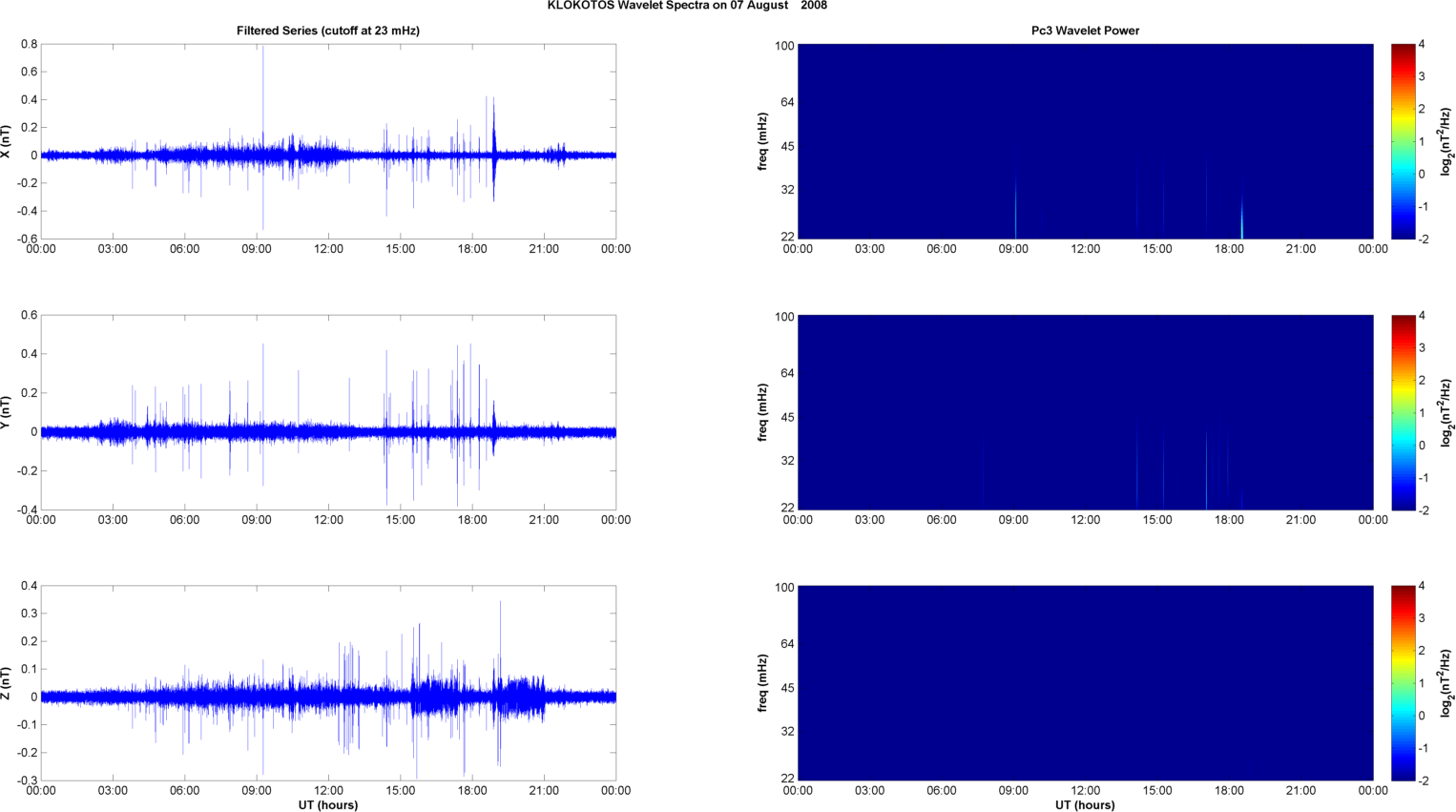This screenshot has height=812, width=1456.
Task: Click the 'Z (nT)' axis label
Action: [6, 683]
